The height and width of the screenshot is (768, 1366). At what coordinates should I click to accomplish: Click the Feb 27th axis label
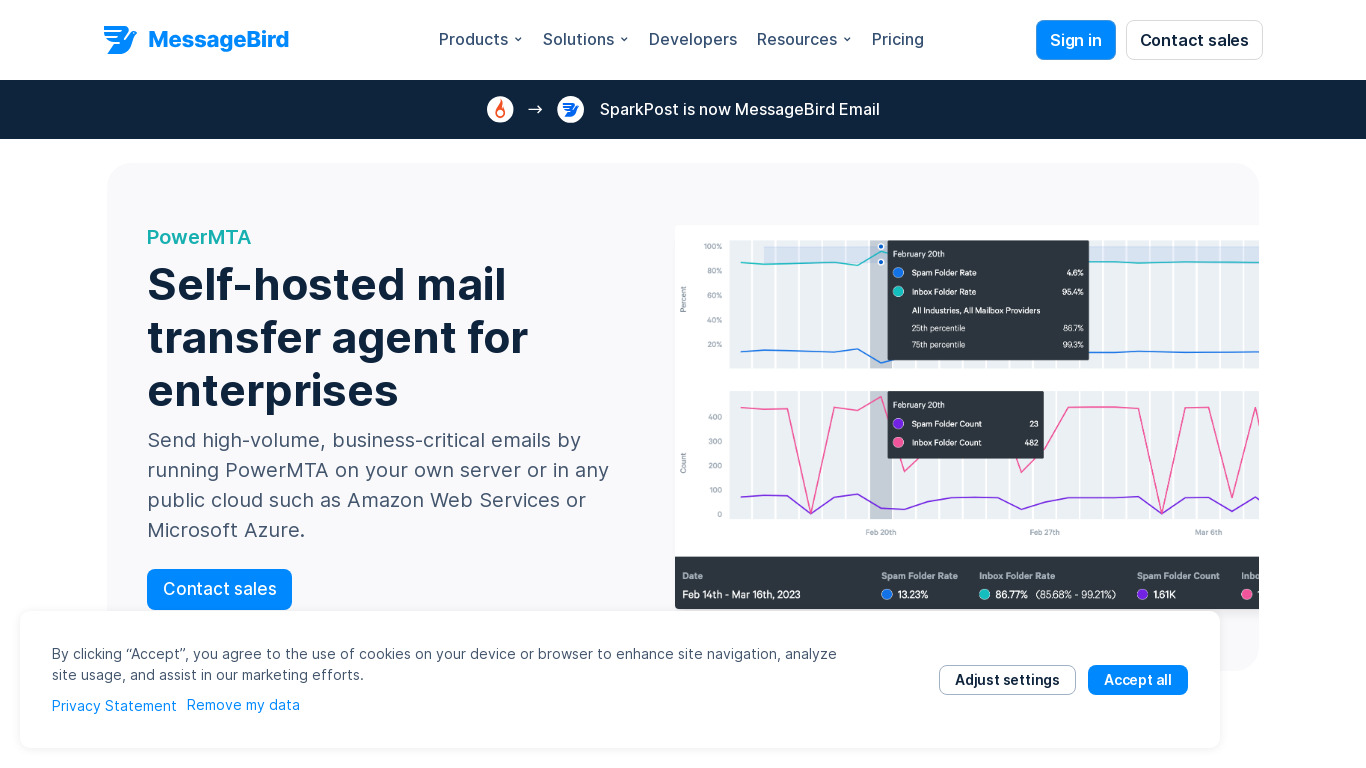pos(1044,533)
